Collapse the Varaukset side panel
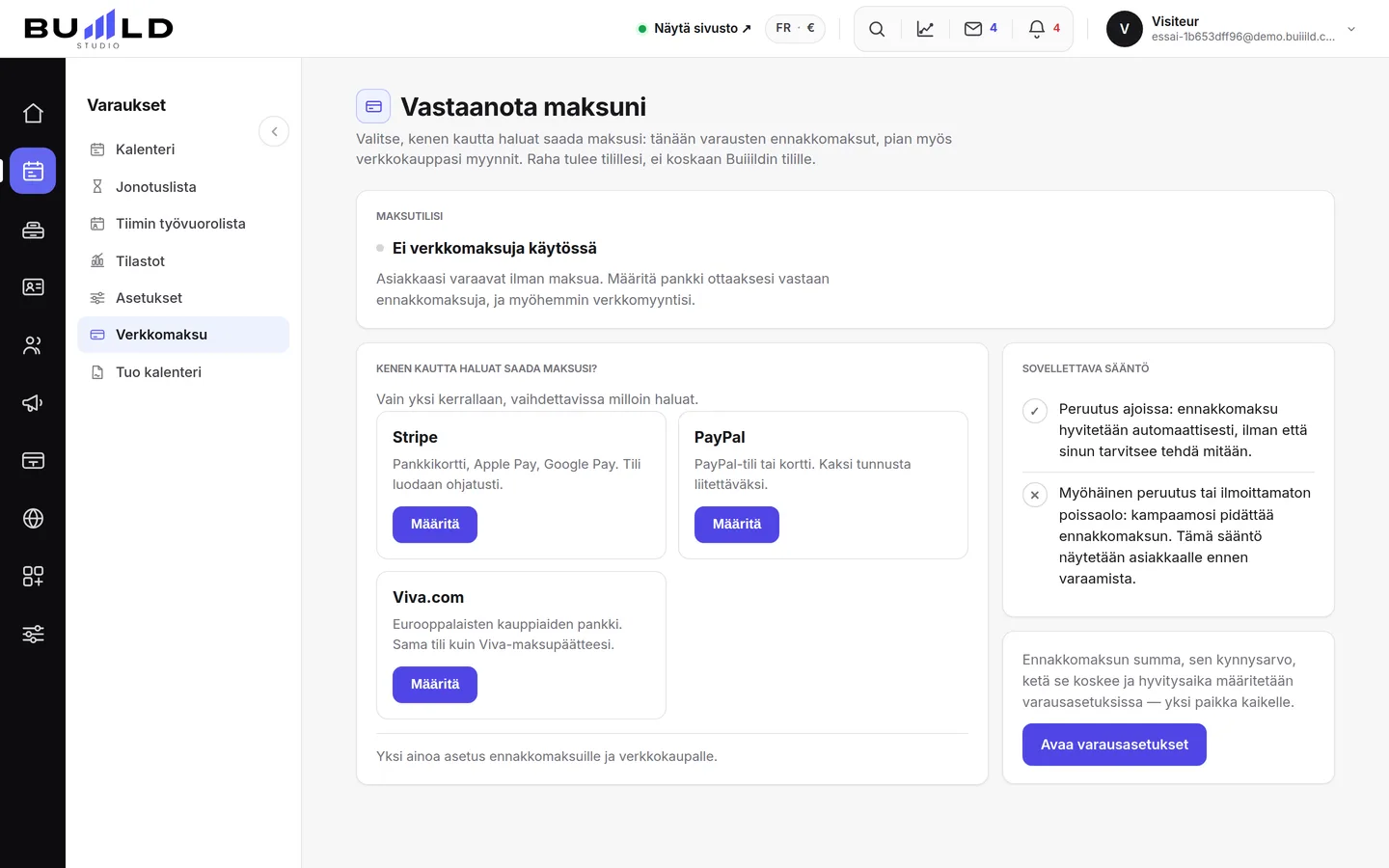Viewport: 1389px width, 868px height. [274, 131]
